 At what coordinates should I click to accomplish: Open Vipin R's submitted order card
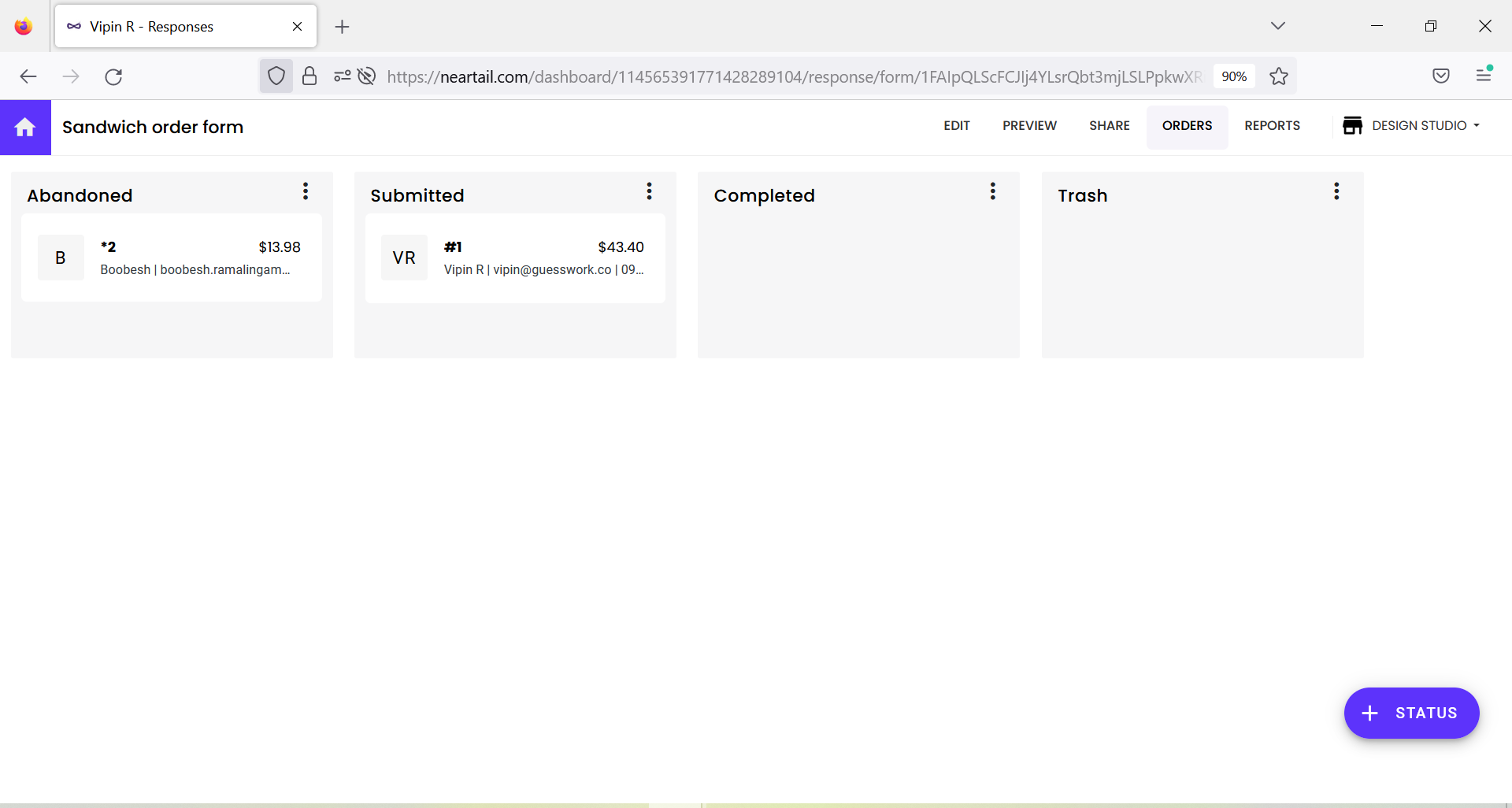coord(515,258)
